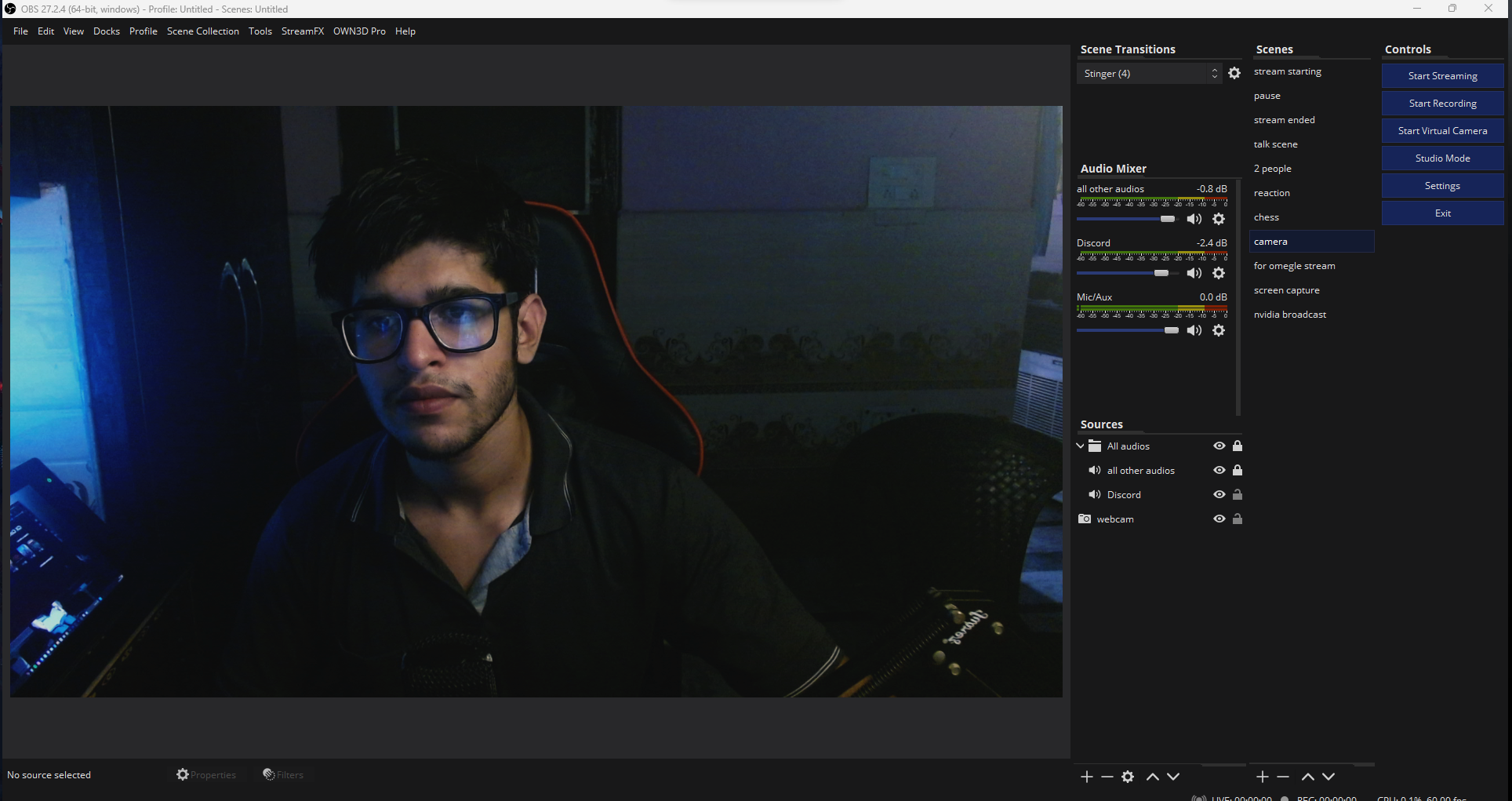Screen dimensions: 1512x801
Task: Move scene up with arrow icon
Action: pyautogui.click(x=1307, y=777)
